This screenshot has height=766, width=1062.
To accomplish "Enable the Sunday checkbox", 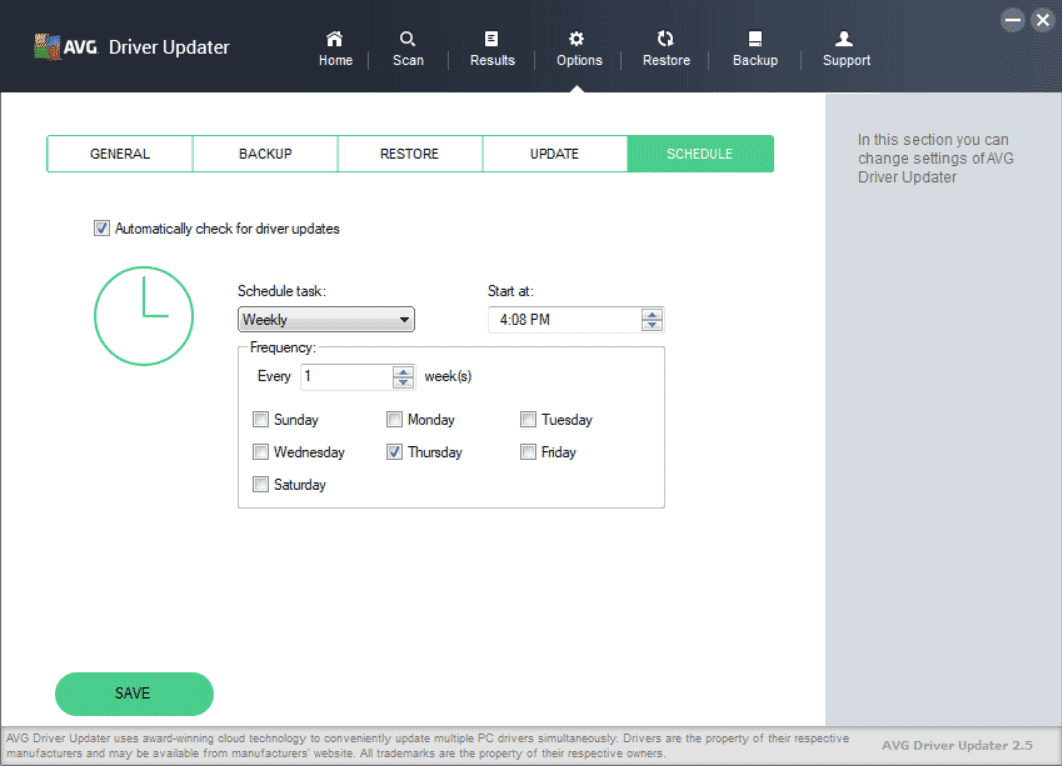I will click(260, 419).
